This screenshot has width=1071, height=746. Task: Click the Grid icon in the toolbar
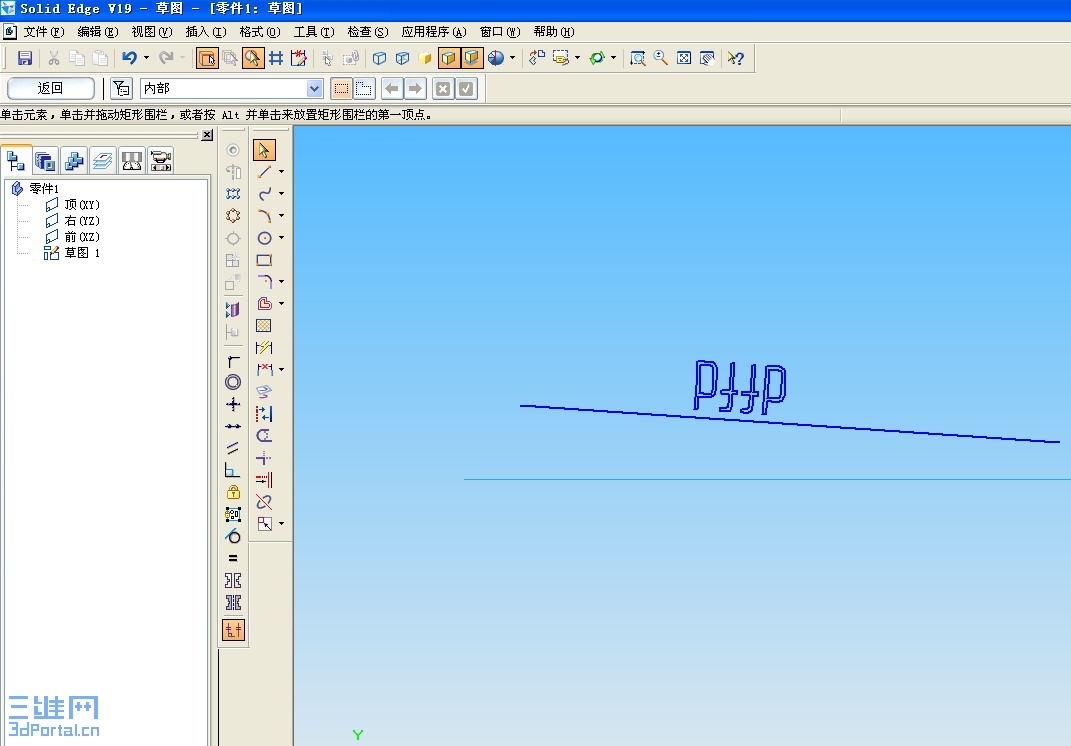(x=276, y=58)
